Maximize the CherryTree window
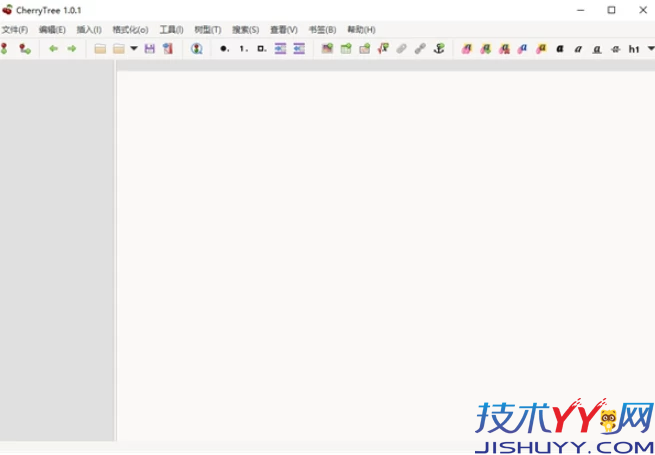Image resolution: width=655 pixels, height=455 pixels. tap(612, 10)
